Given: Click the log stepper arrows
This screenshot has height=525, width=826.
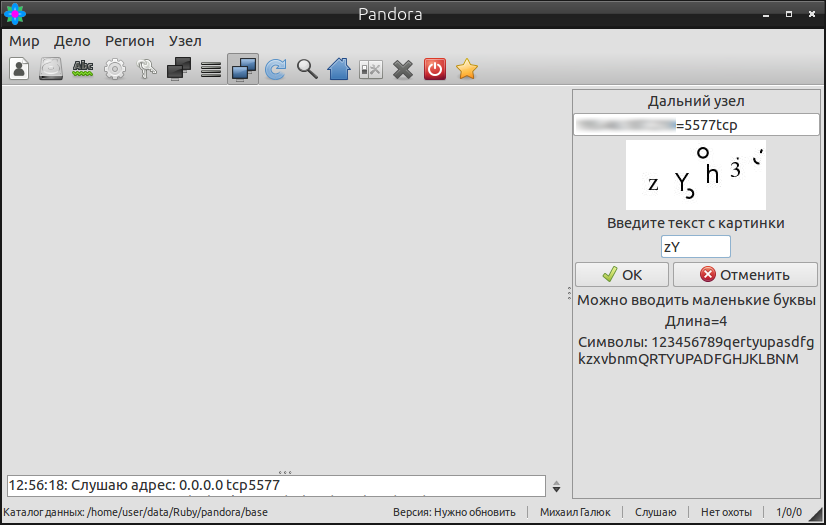Looking at the screenshot, I should (x=556, y=487).
